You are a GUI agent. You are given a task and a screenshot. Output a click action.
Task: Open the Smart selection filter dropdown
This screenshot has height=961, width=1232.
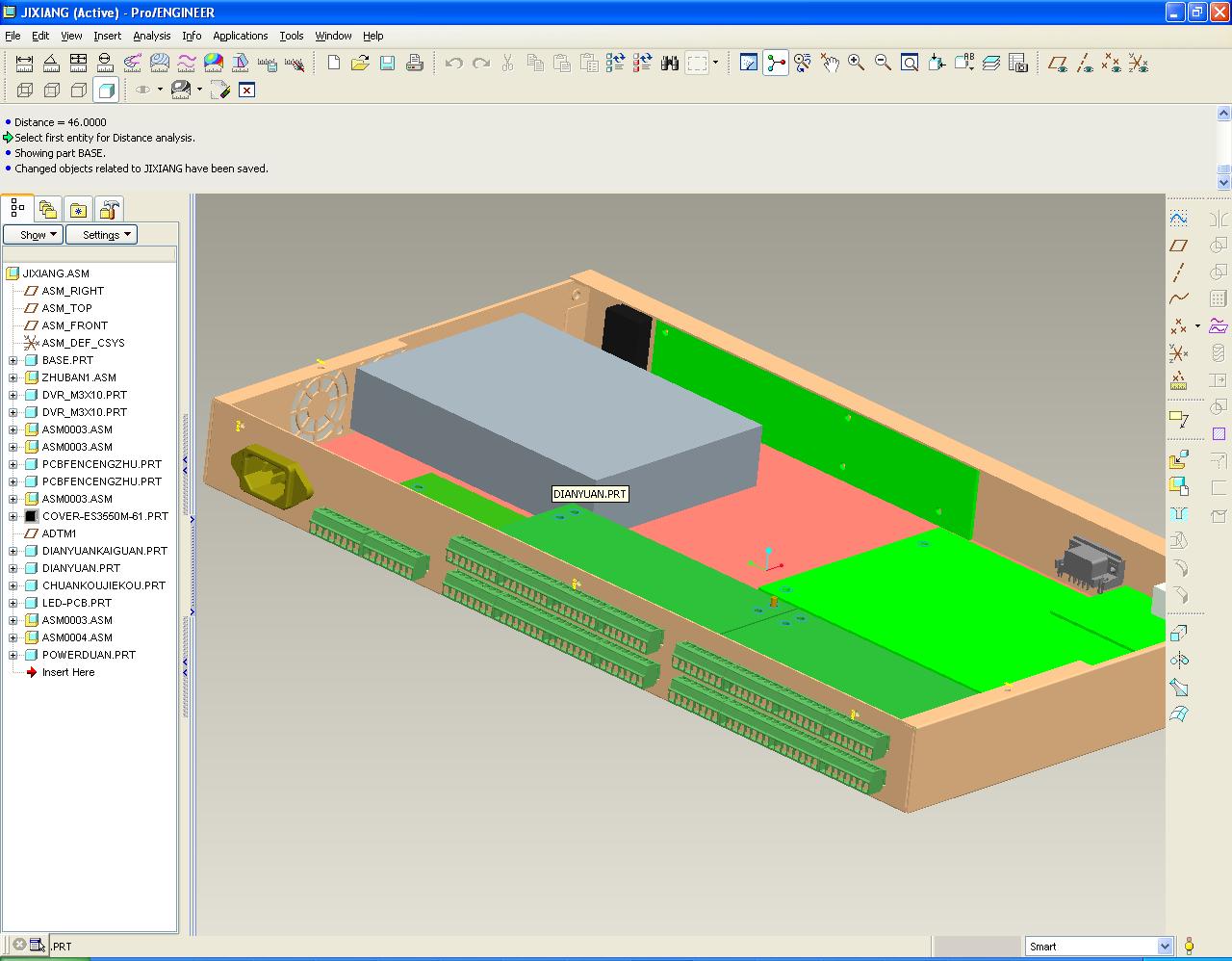point(1165,947)
